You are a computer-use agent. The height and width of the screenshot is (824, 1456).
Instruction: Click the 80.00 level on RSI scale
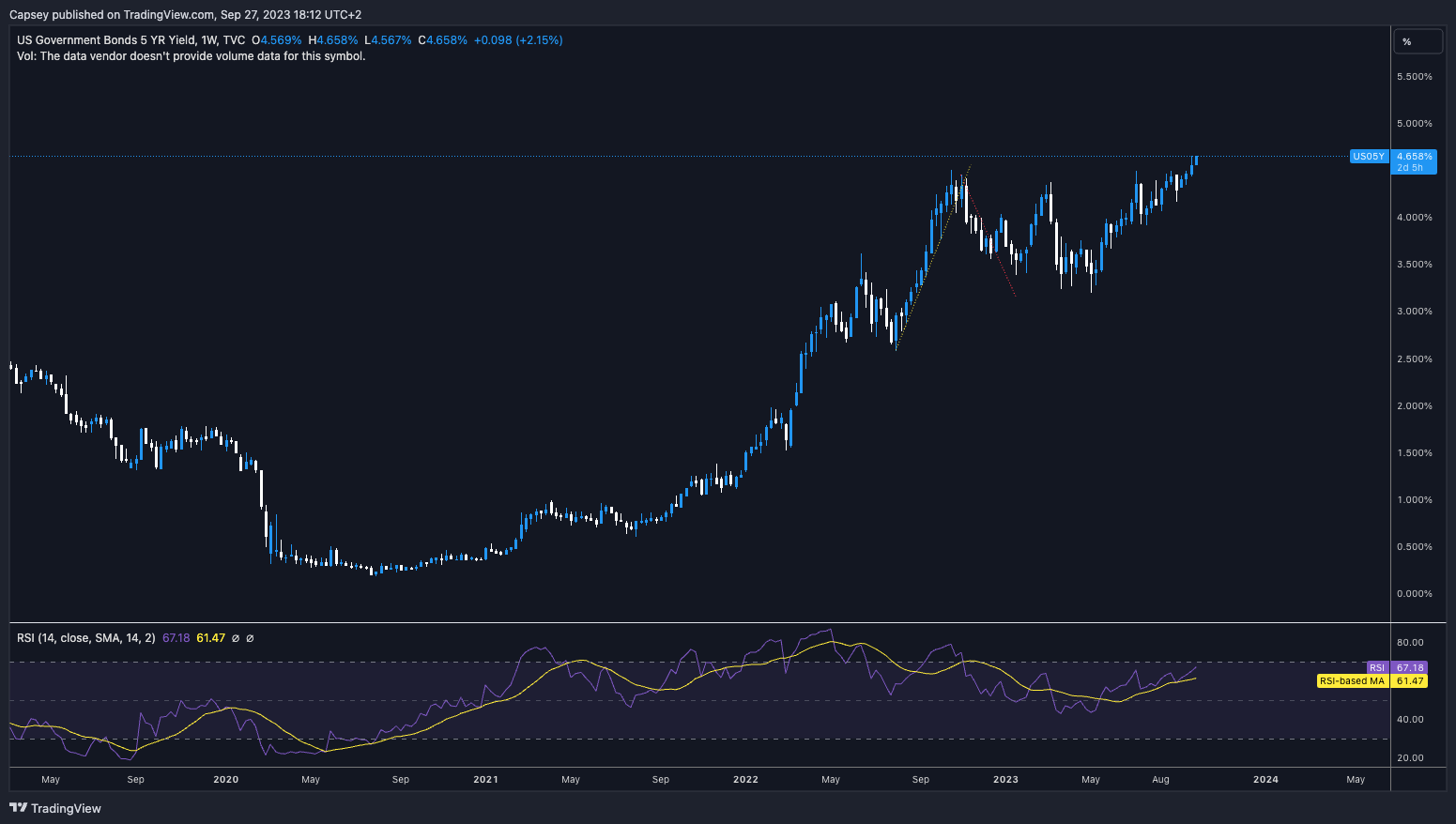pyautogui.click(x=1410, y=643)
